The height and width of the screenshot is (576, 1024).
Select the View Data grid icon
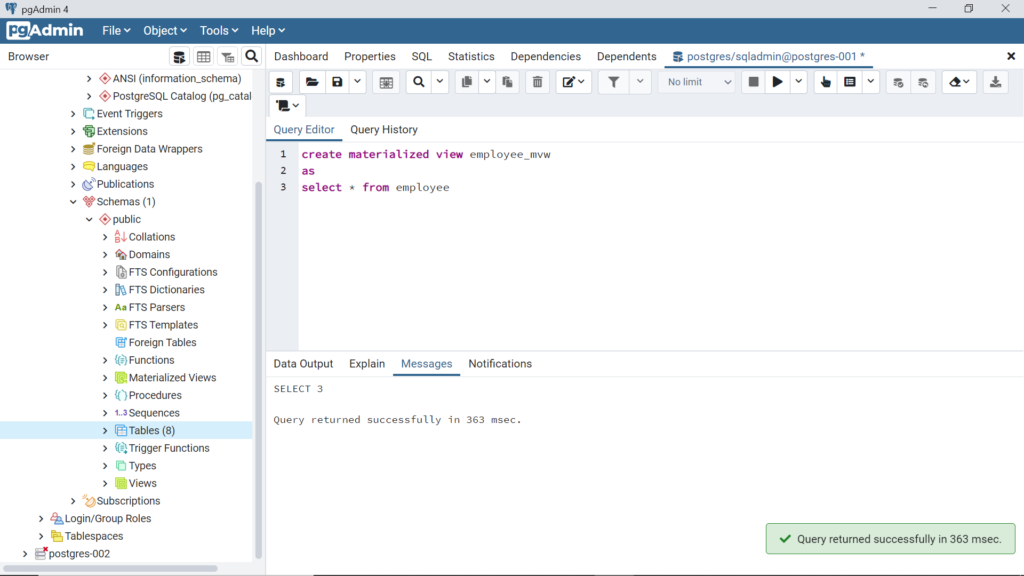pyautogui.click(x=203, y=57)
